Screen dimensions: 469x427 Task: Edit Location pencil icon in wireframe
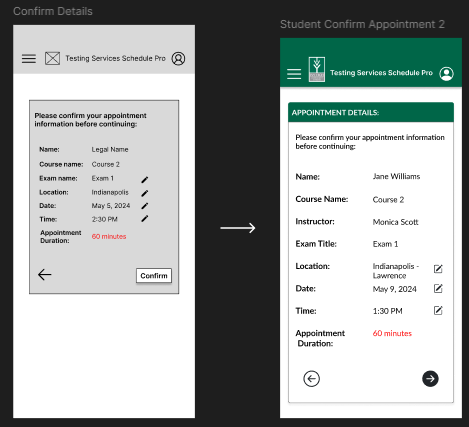pos(144,193)
